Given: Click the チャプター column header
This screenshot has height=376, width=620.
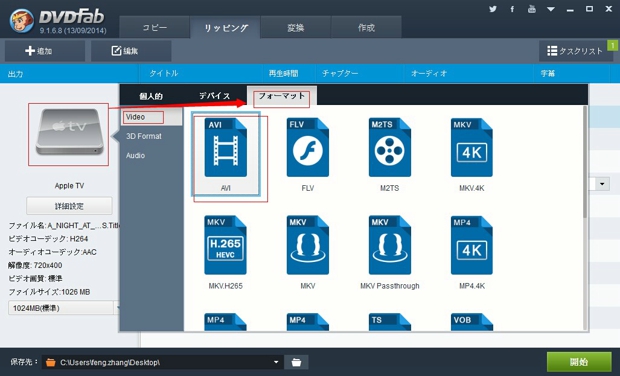Looking at the screenshot, I should click(340, 74).
